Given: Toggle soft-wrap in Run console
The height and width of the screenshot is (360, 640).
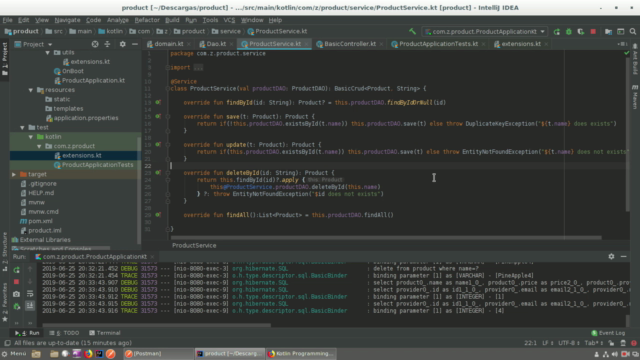Looking at the screenshot, I should pyautogui.click(x=30, y=294).
